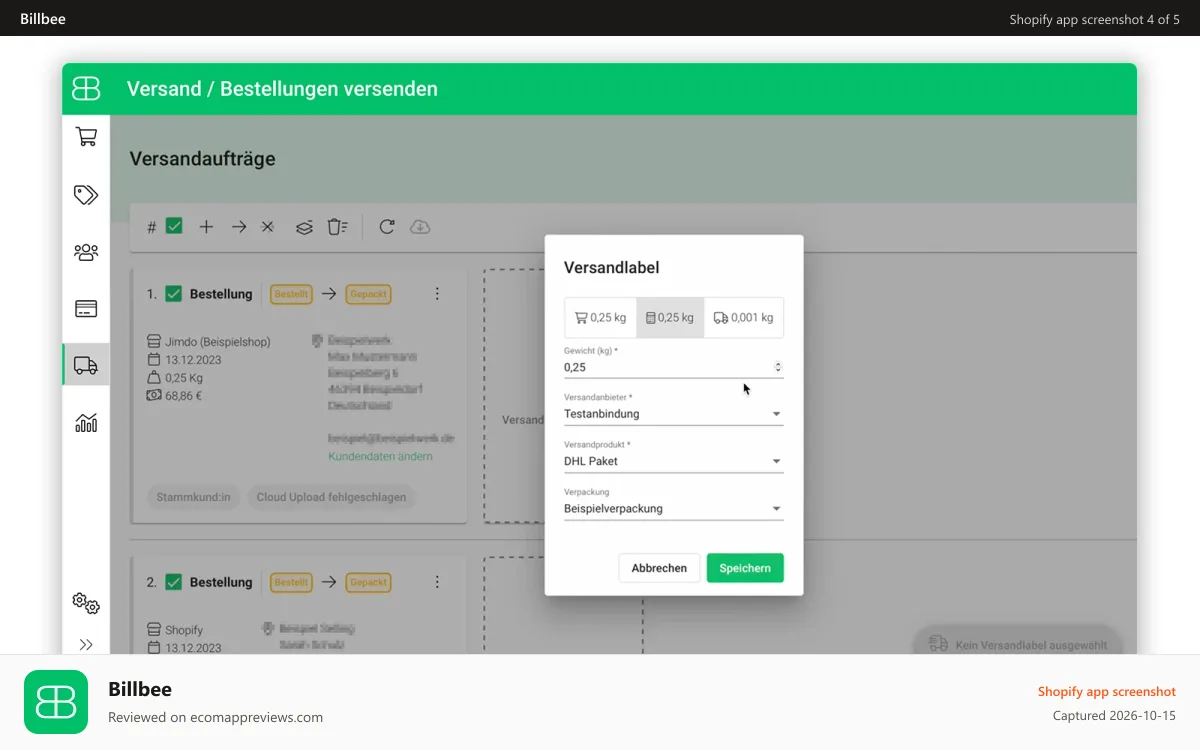
Task: Click the Bestellt status badge on order 1
Action: click(291, 294)
